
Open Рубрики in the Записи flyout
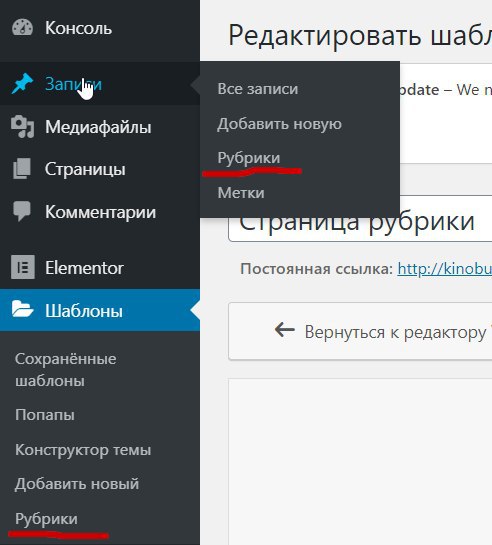point(248,158)
